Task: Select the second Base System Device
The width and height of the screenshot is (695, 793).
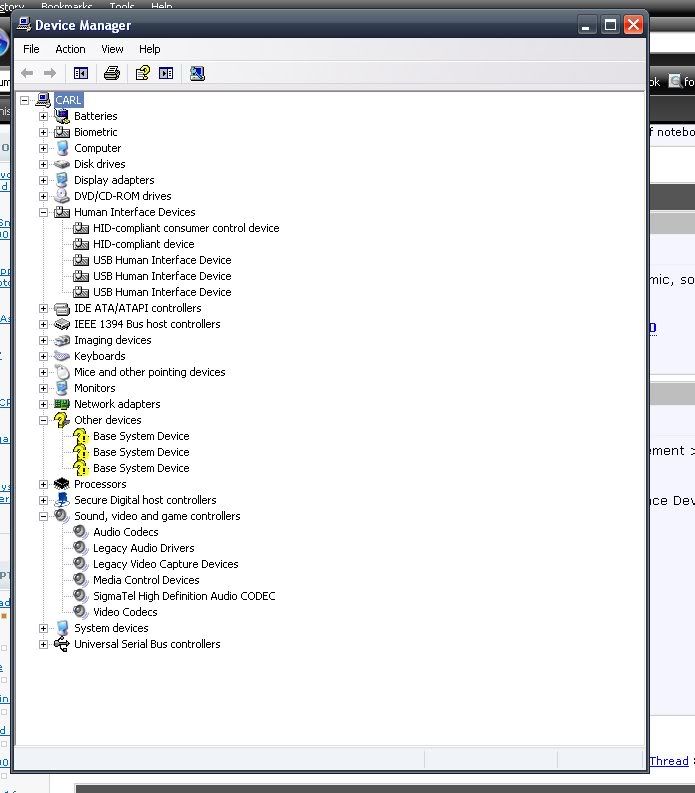Action: pyautogui.click(x=141, y=452)
